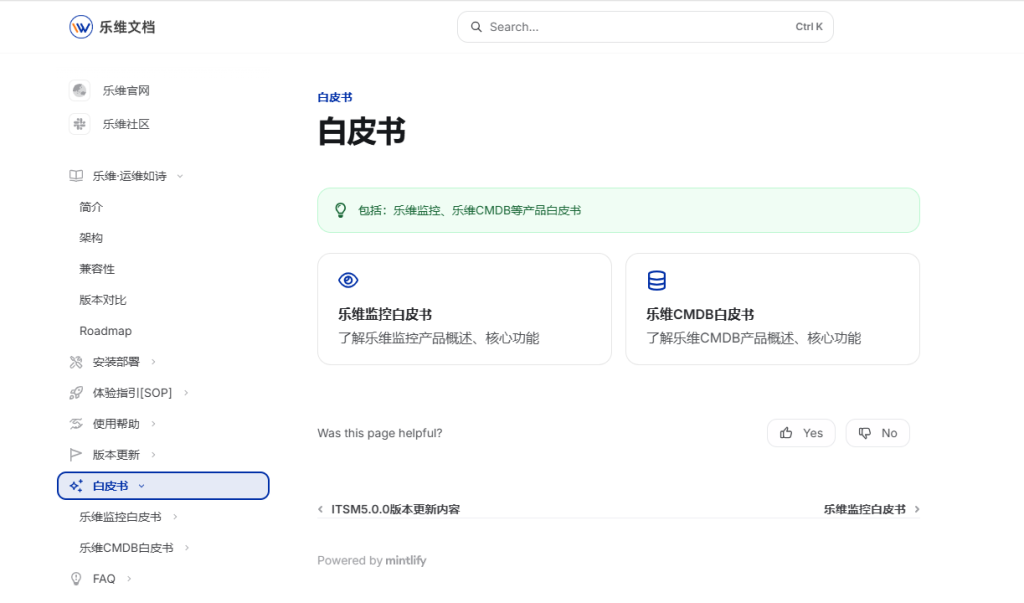Collapse the 乐维·运维如诗 section chevron

click(x=180, y=176)
